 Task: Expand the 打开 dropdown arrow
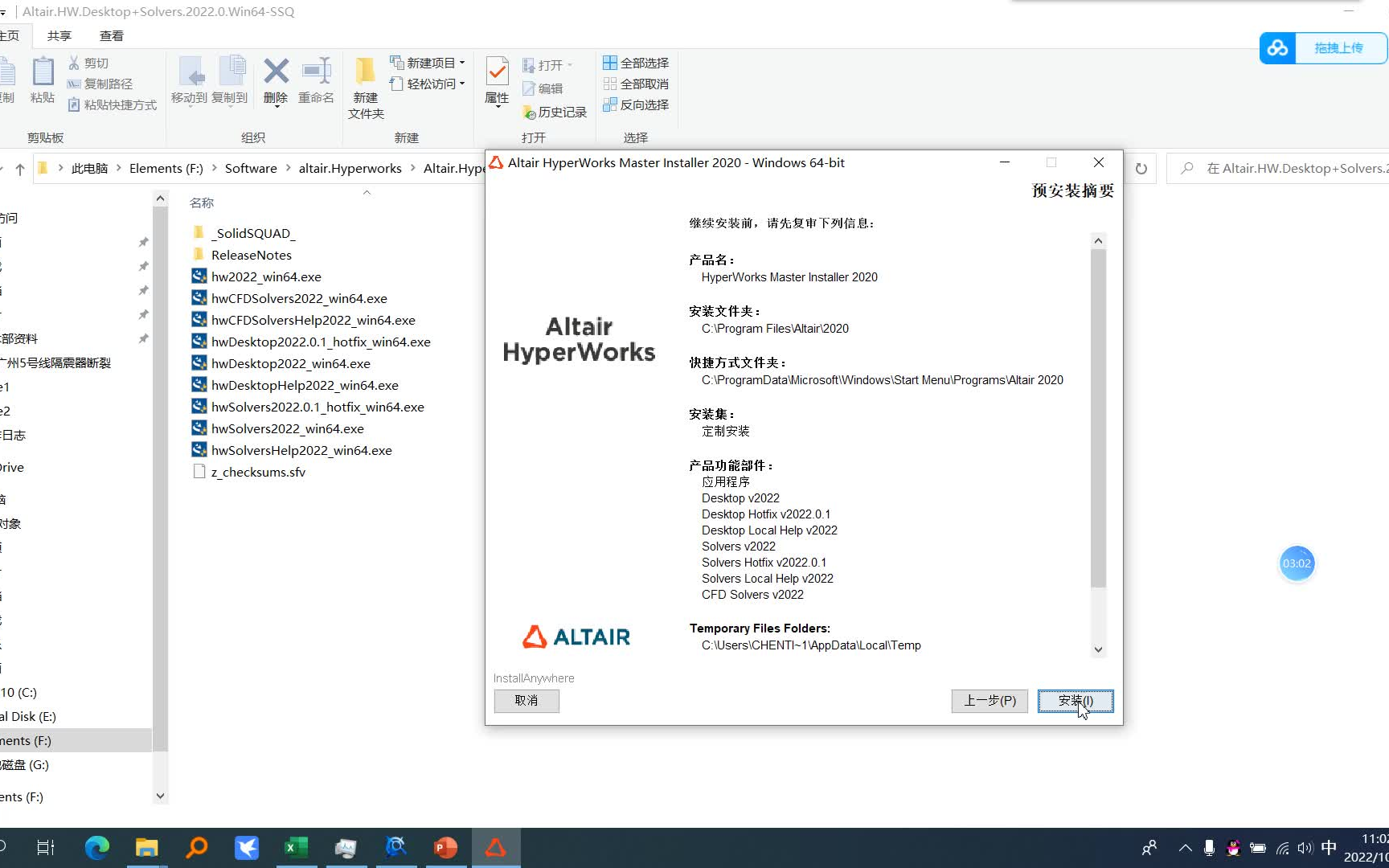pos(570,63)
